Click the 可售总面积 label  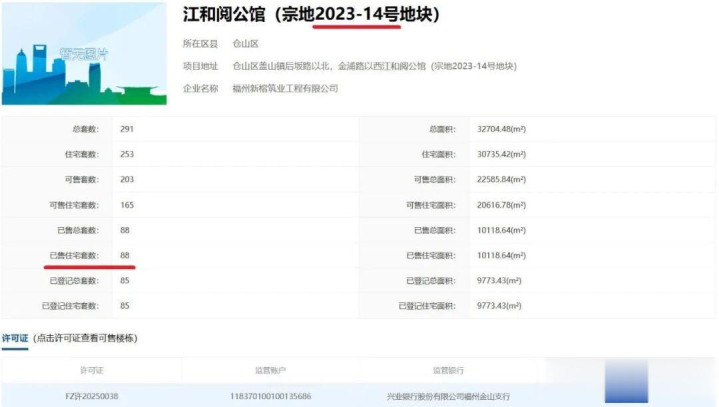(435, 180)
